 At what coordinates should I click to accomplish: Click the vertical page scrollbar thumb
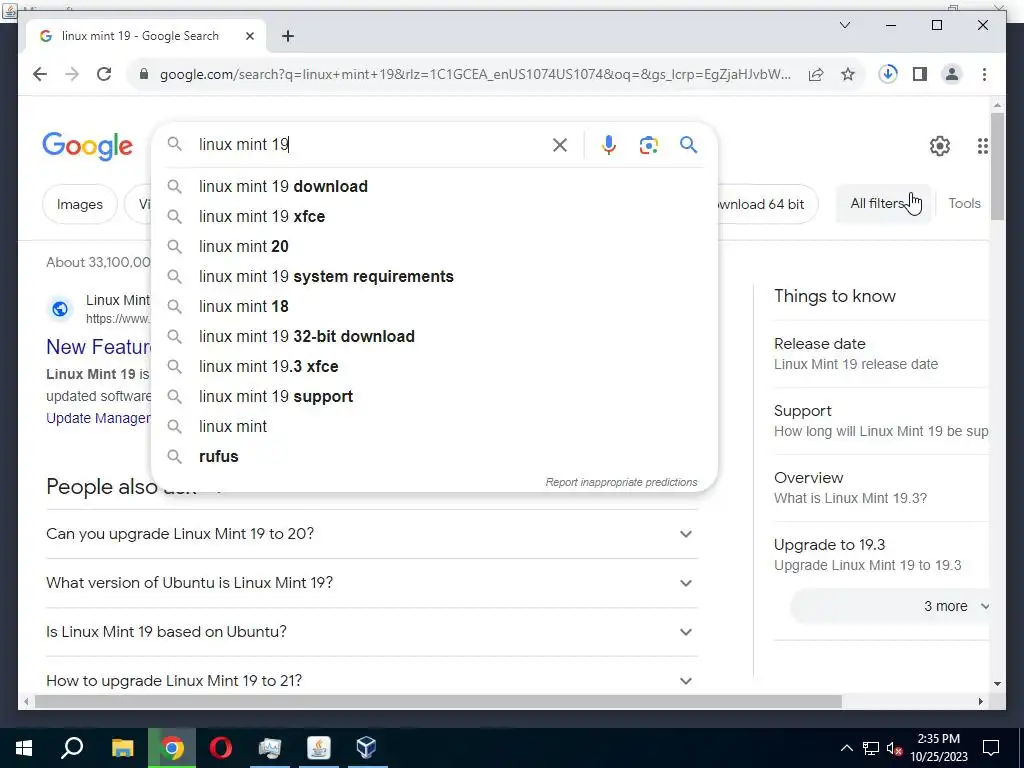[997, 167]
